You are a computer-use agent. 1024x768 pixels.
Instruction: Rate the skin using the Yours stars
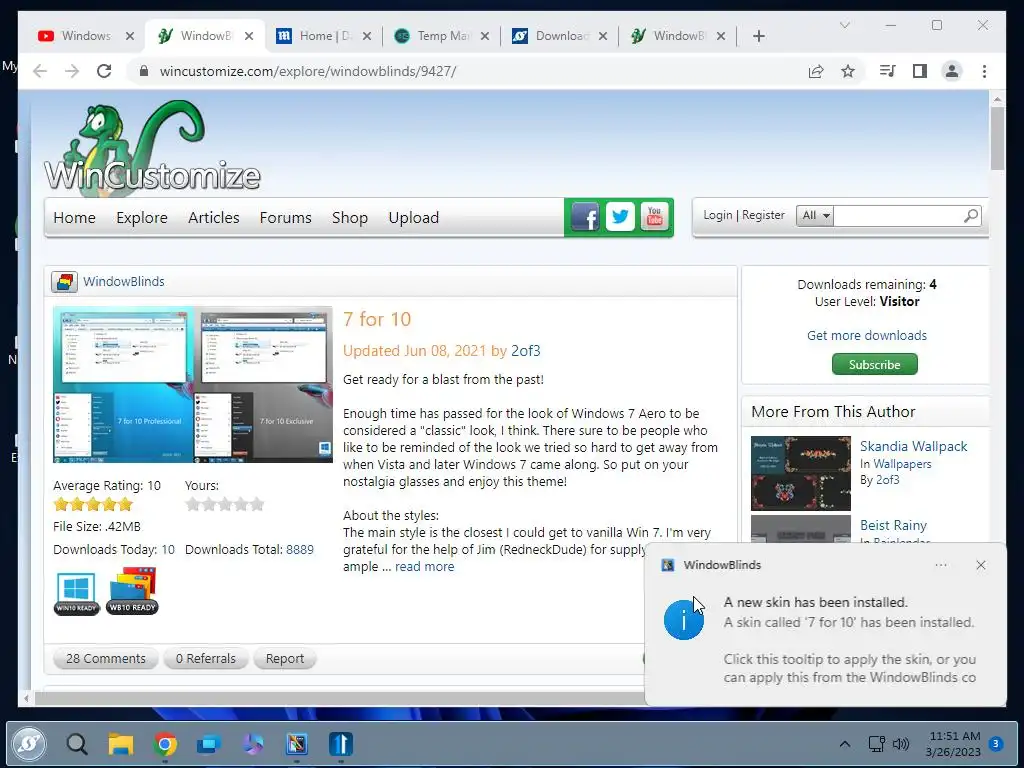point(225,504)
